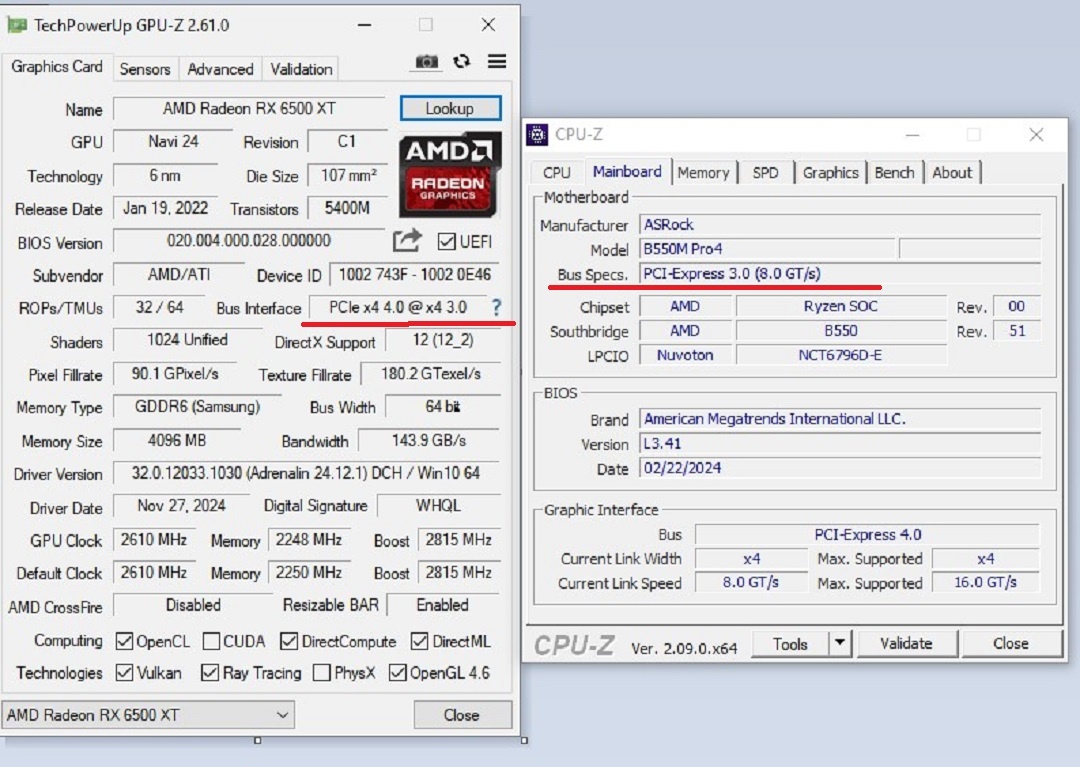Open the SPD tab in CPU-Z
The height and width of the screenshot is (767, 1080).
coord(765,172)
